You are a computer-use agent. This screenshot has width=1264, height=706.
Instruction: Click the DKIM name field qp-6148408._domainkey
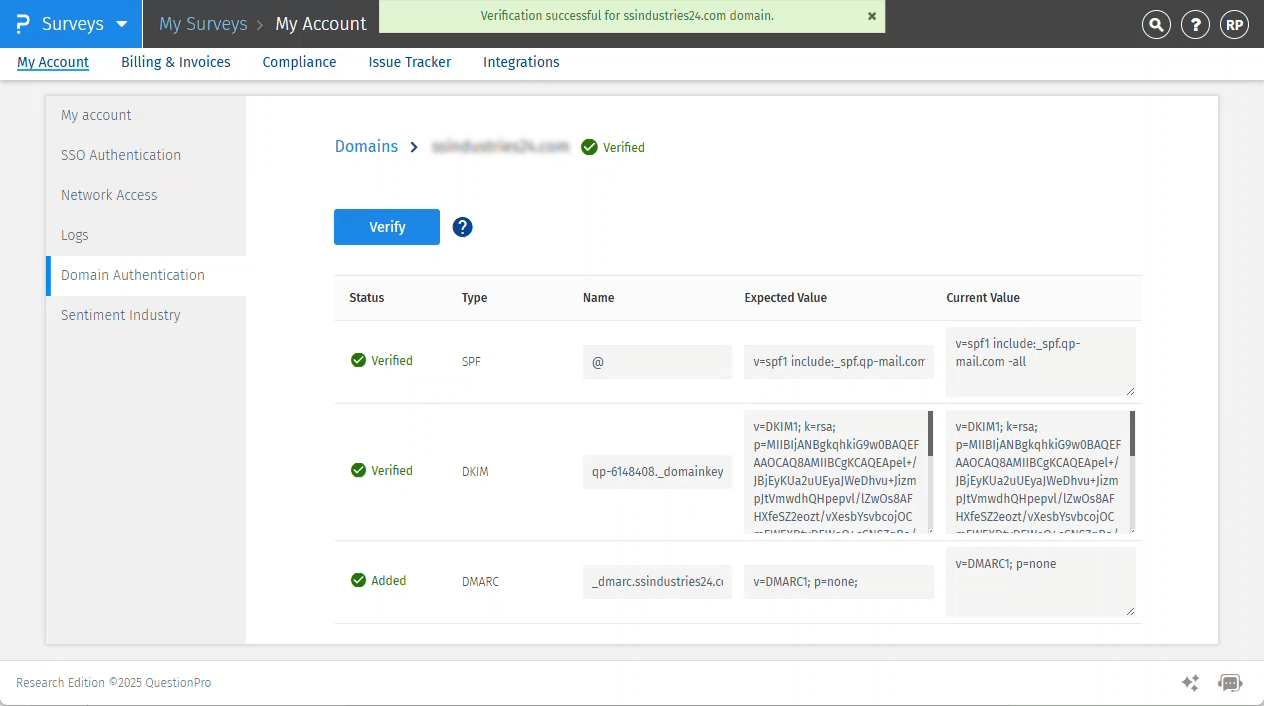pyautogui.click(x=657, y=472)
